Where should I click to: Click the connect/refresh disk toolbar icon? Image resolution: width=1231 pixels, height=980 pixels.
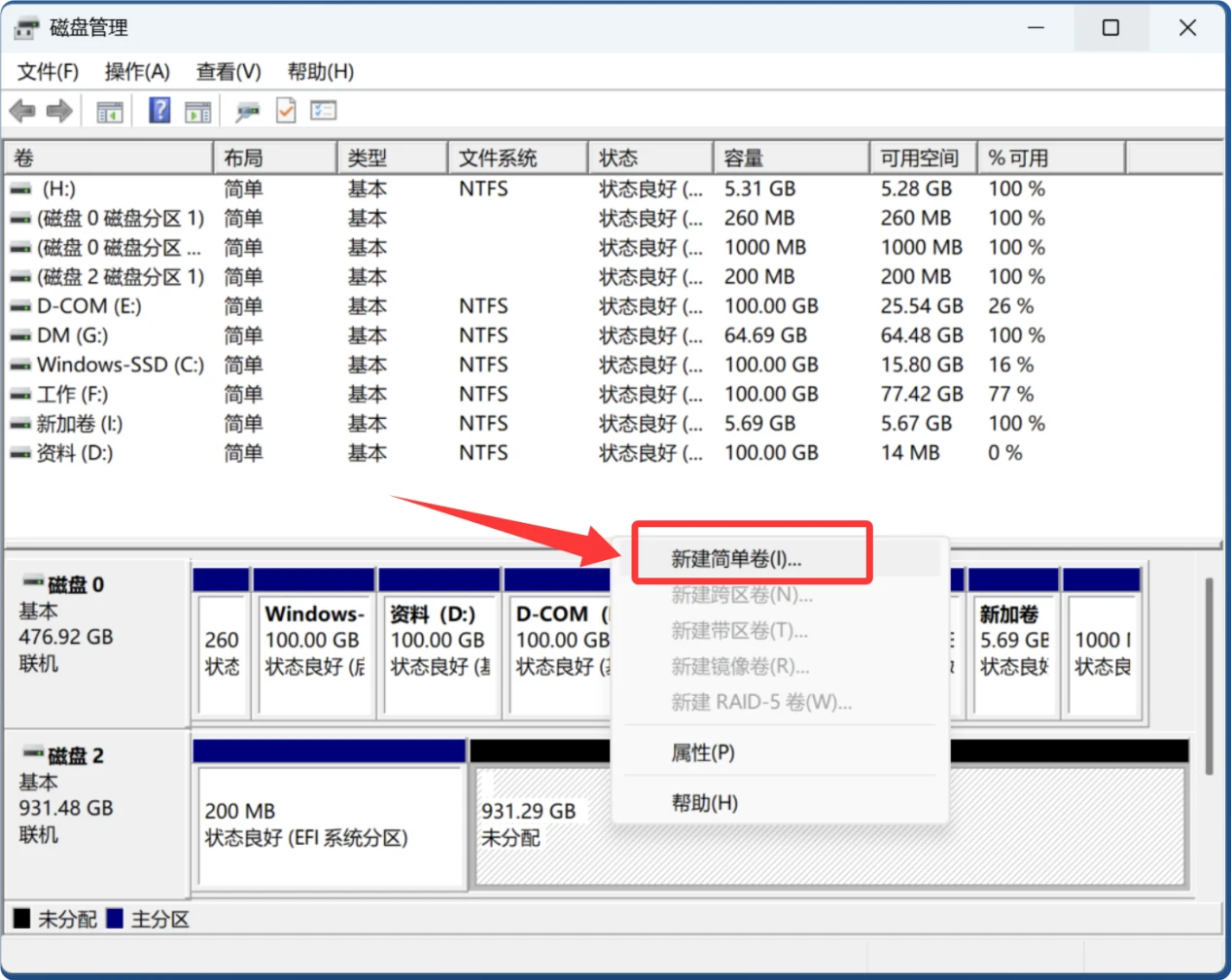[x=248, y=112]
